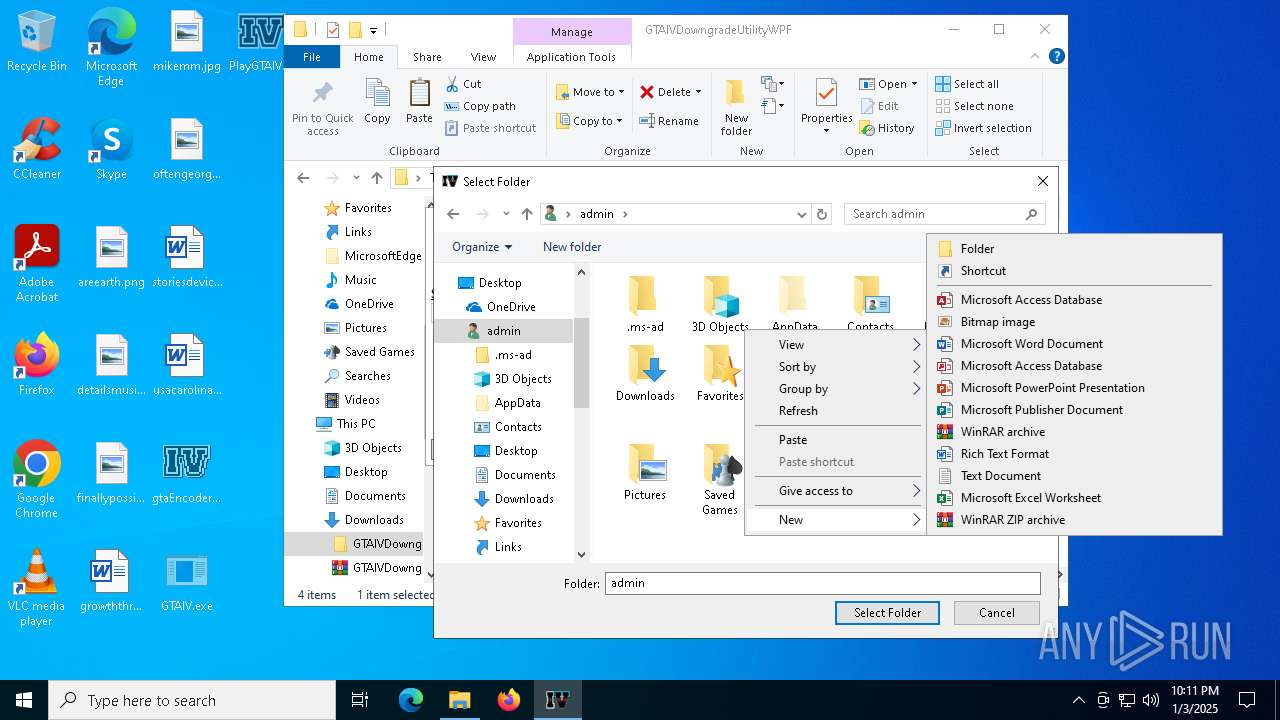Image resolution: width=1280 pixels, height=720 pixels.
Task: Click the Copy icon in Clipboard group
Action: tap(377, 94)
